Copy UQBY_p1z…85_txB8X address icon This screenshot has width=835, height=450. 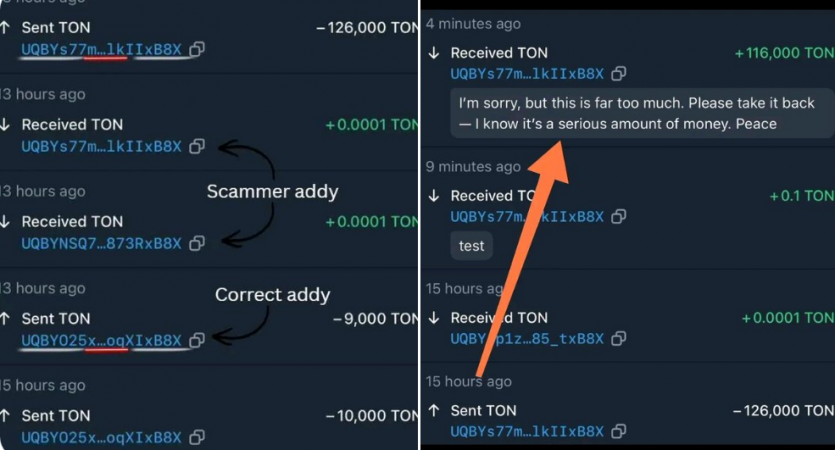coord(618,338)
